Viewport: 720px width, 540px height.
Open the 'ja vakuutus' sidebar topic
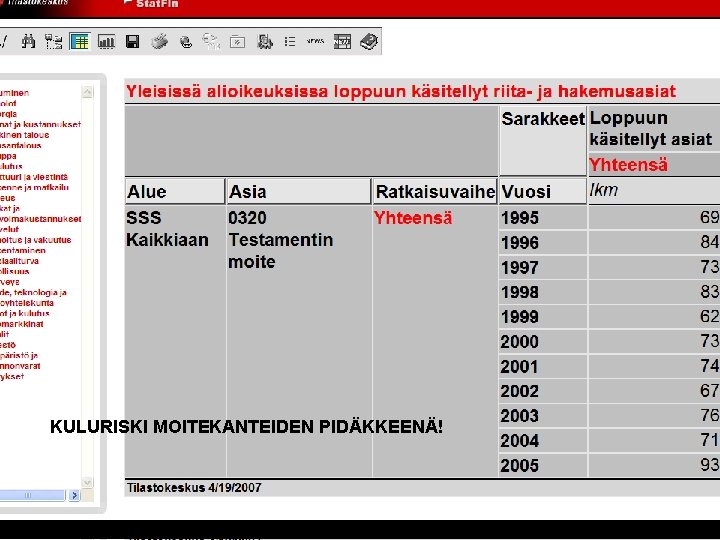[x=36, y=240]
